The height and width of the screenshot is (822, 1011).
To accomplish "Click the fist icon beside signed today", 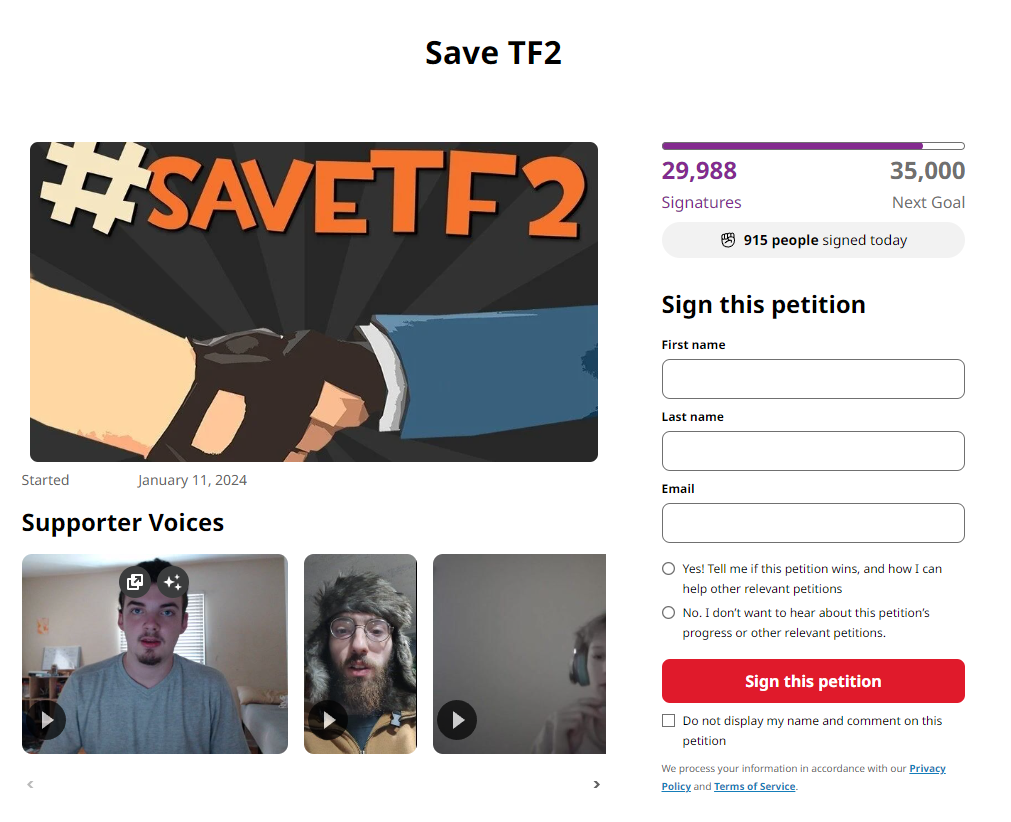I will pyautogui.click(x=728, y=240).
